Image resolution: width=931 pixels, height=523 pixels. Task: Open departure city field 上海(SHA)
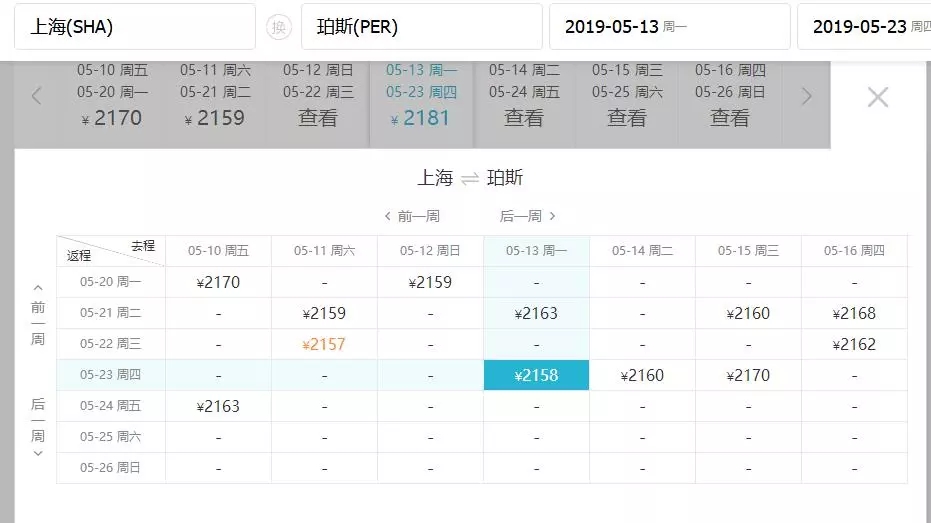click(135, 27)
